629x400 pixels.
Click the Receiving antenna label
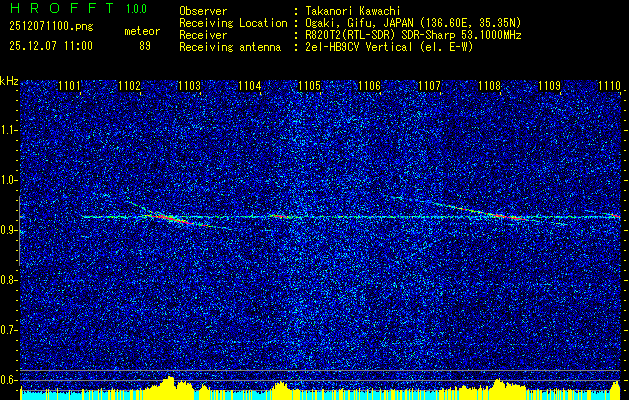230,47
